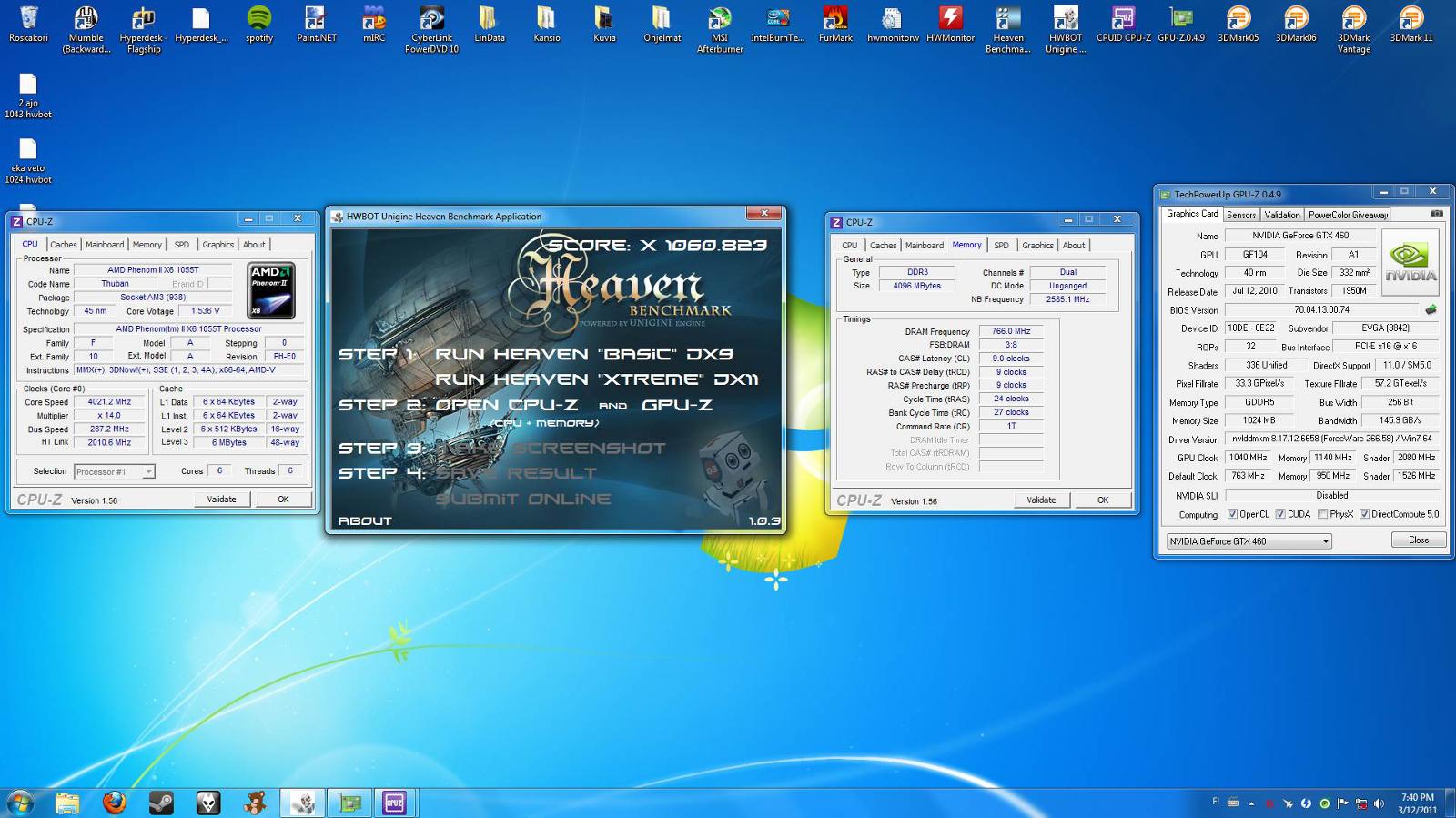Open the mIRC desktop icon
This screenshot has height=818, width=1456.
(374, 25)
